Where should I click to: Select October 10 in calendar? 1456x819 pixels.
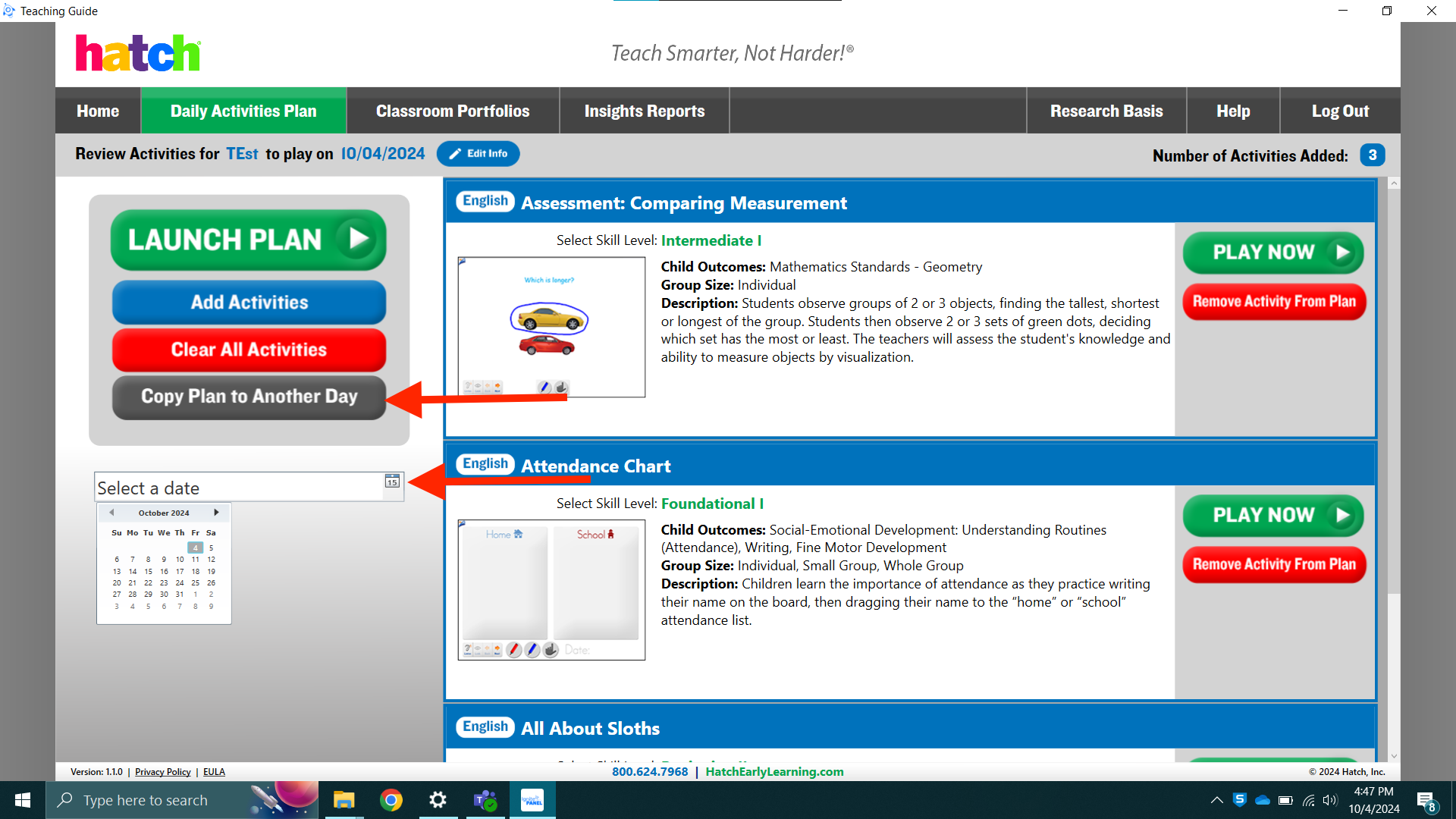pyautogui.click(x=180, y=560)
